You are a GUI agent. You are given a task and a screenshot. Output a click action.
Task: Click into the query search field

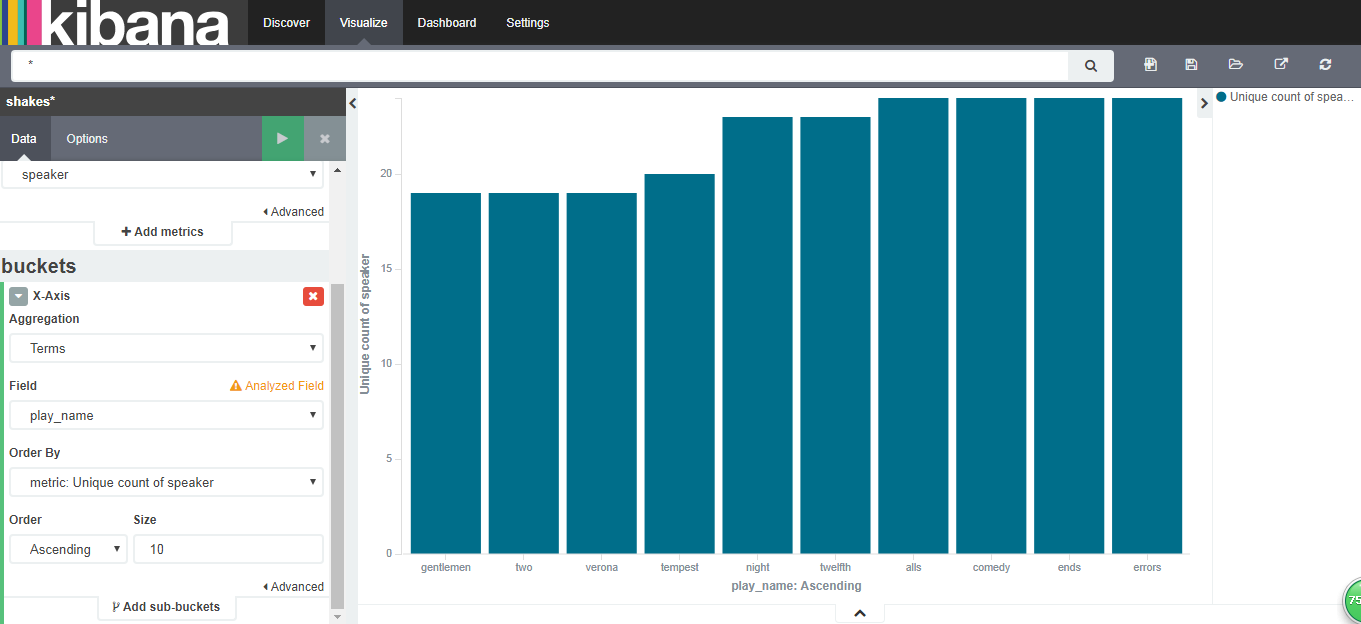point(540,66)
